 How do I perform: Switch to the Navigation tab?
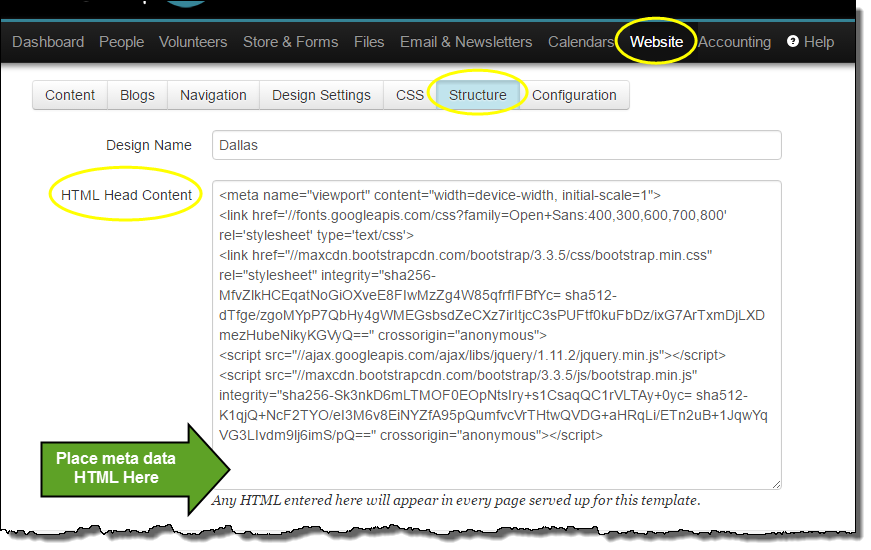(x=213, y=96)
